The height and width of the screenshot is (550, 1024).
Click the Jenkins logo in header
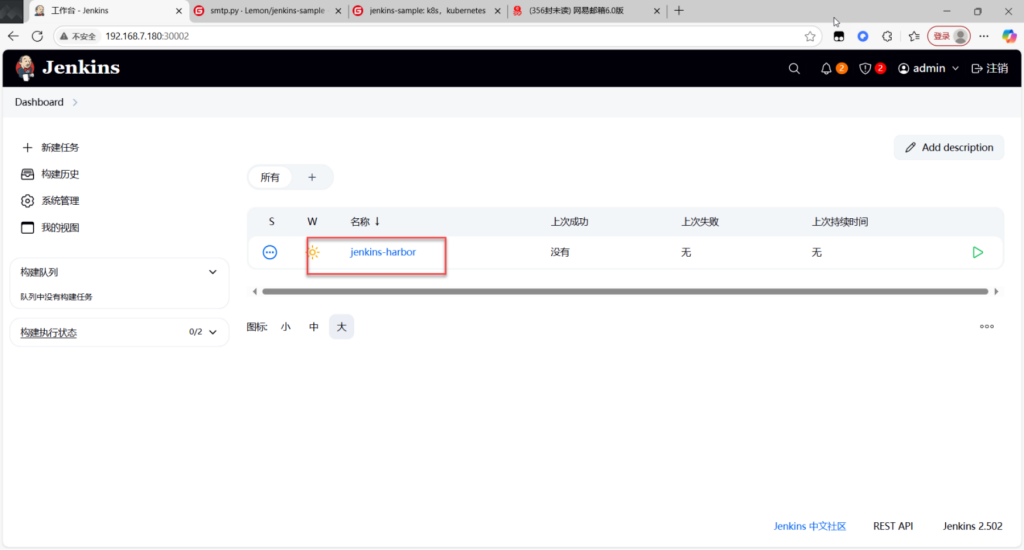(67, 68)
